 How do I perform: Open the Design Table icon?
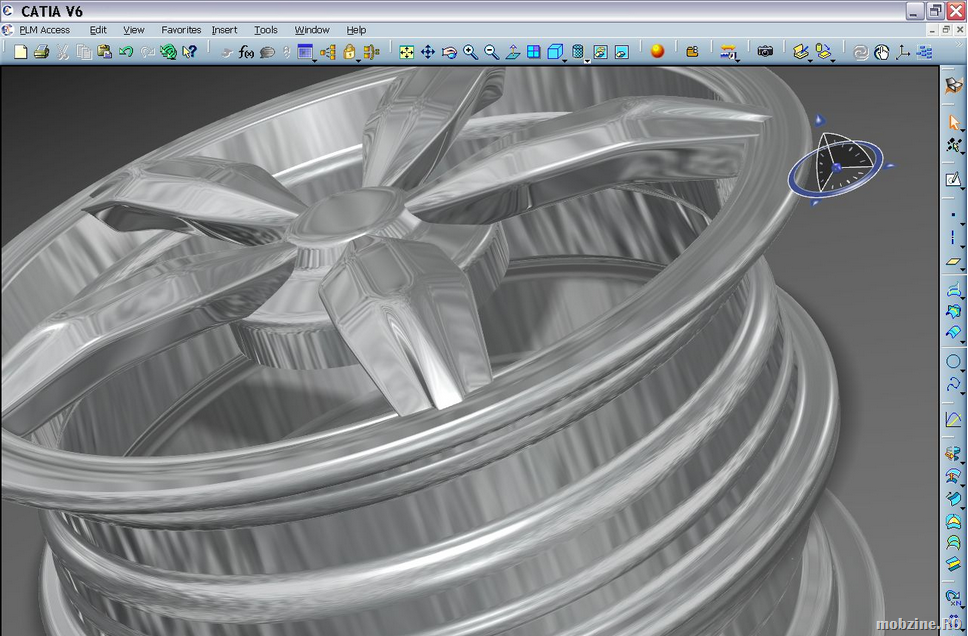click(304, 52)
